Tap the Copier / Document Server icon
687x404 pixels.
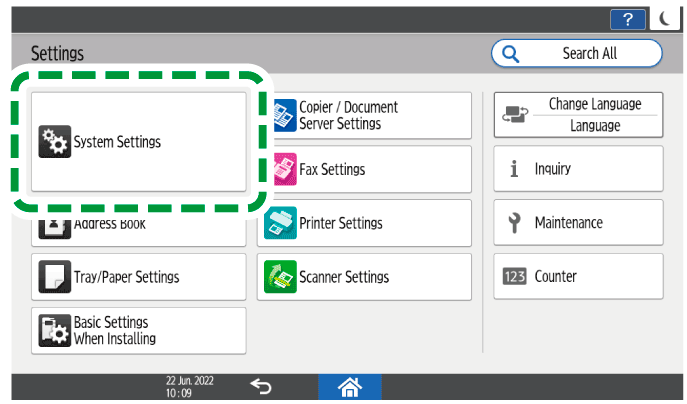click(283, 115)
